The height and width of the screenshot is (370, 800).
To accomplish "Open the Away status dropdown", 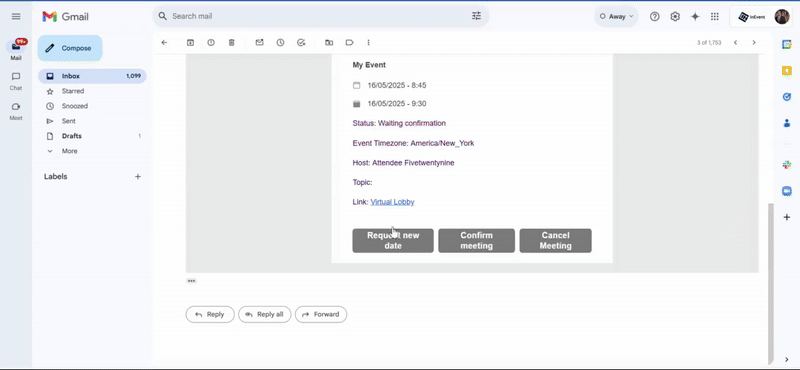I will (616, 16).
